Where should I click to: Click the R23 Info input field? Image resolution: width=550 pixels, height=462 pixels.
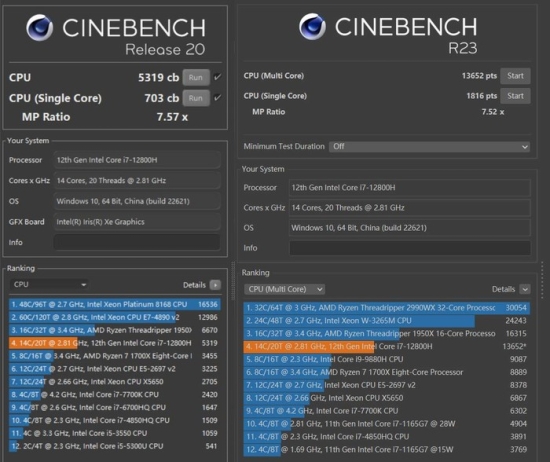[x=410, y=248]
